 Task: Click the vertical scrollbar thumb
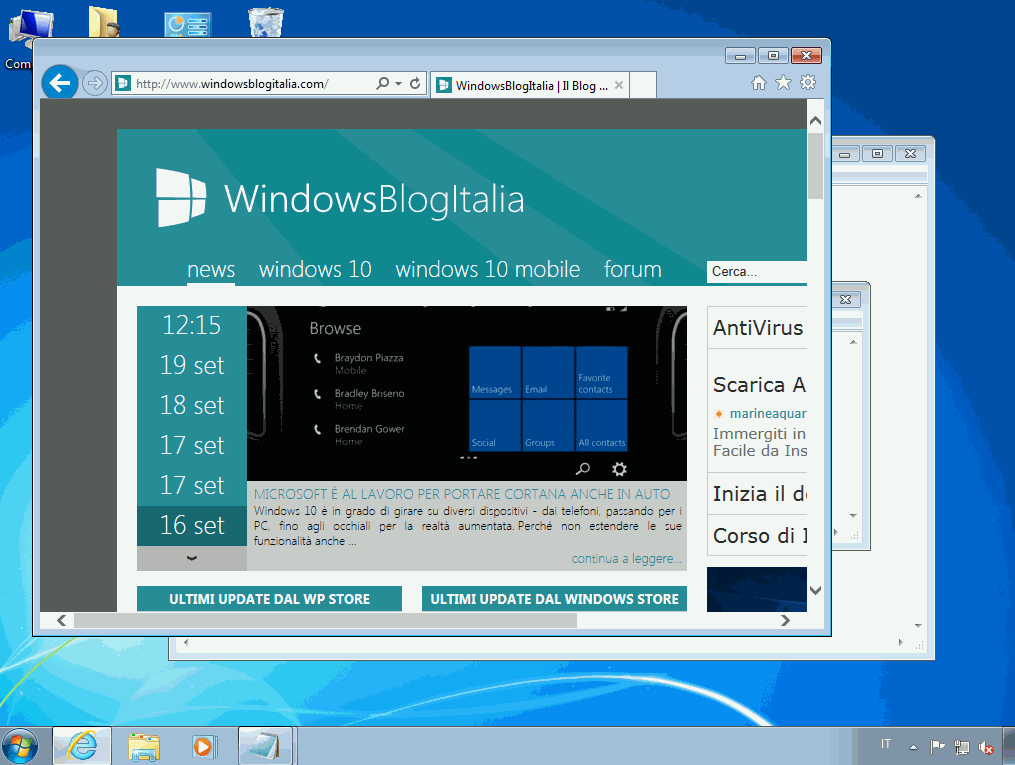tap(816, 166)
